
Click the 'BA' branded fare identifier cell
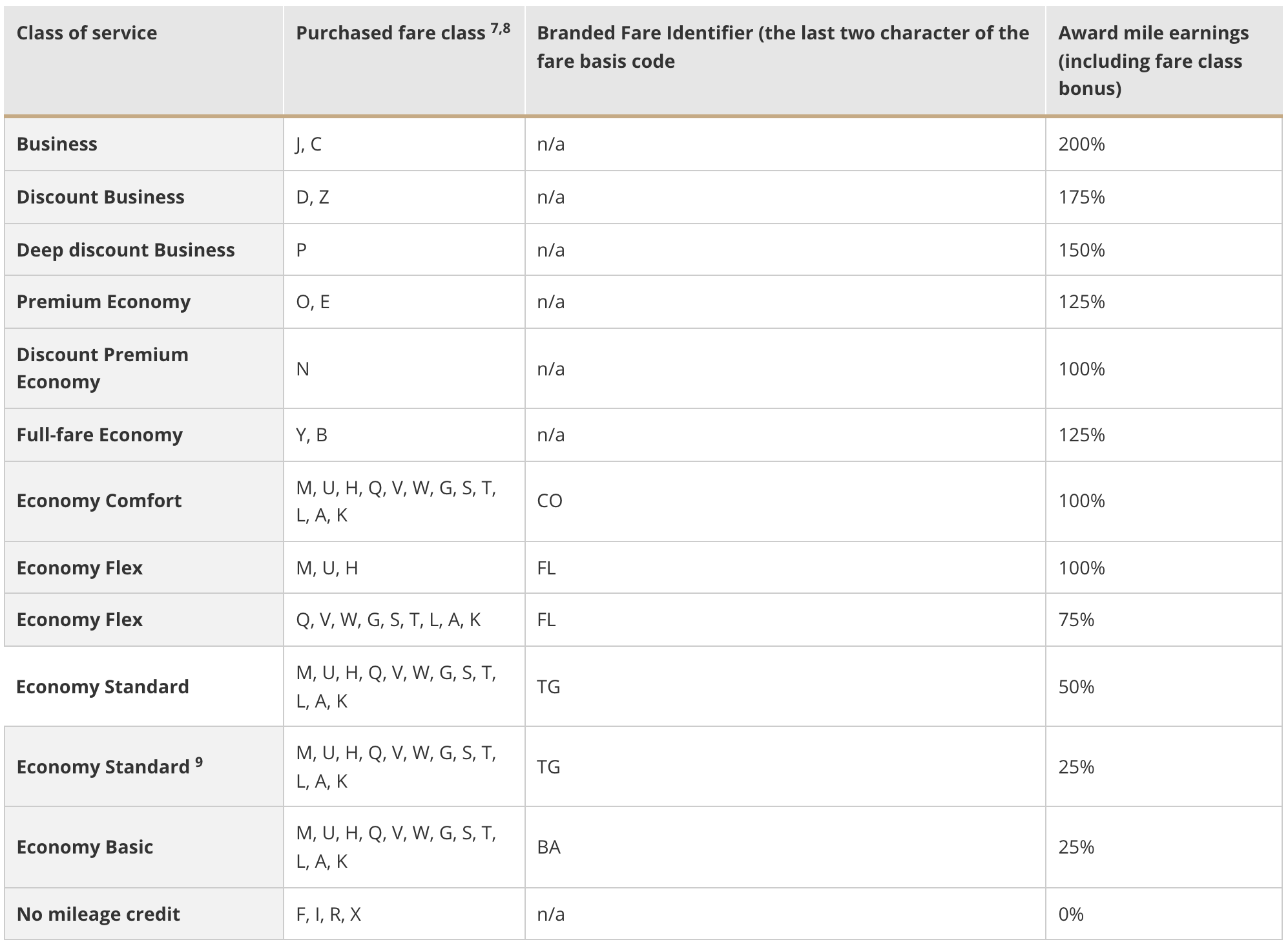pos(548,847)
